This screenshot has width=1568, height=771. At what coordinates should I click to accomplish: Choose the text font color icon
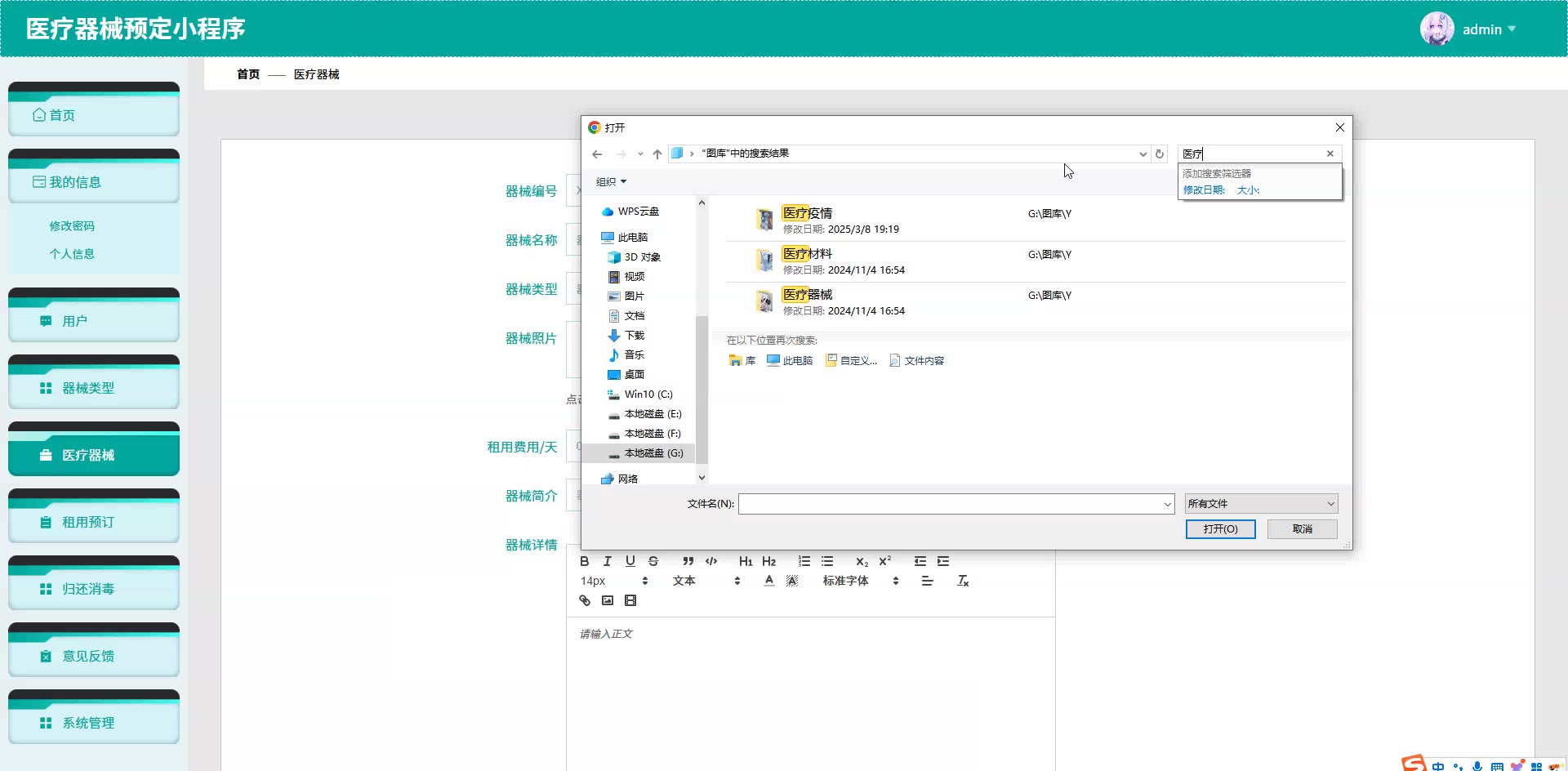pos(768,581)
